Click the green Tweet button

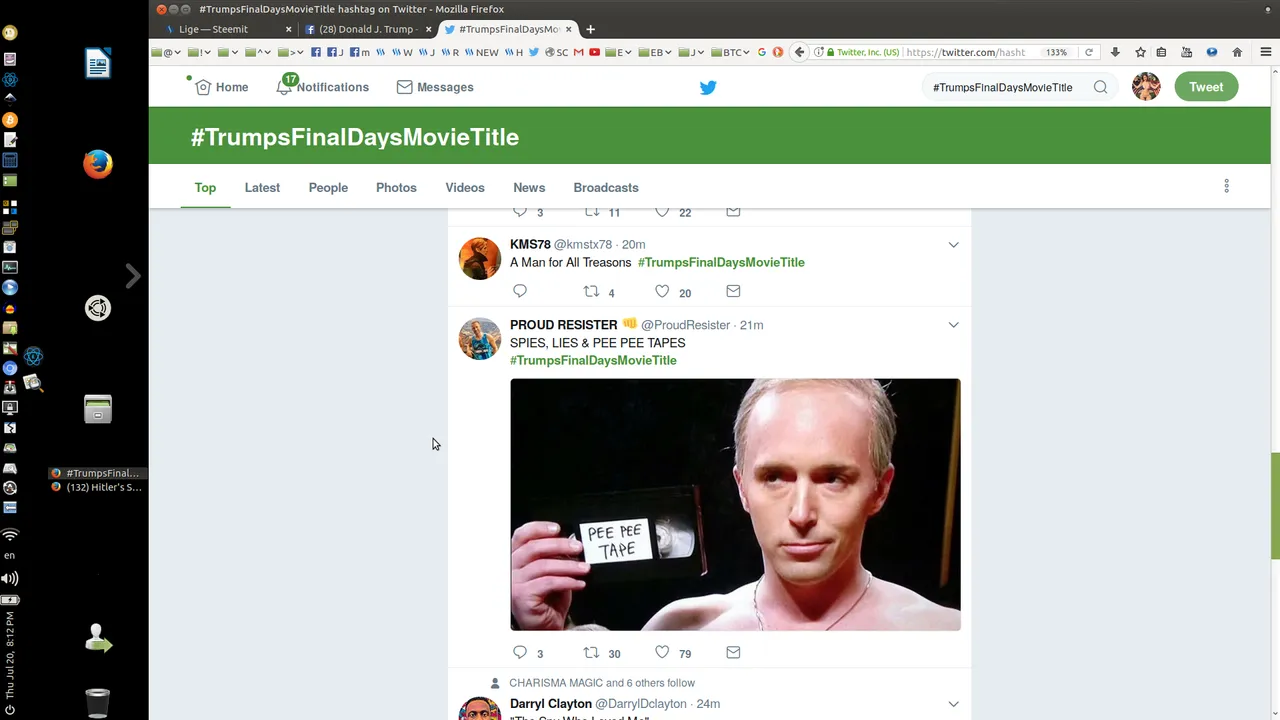1206,87
